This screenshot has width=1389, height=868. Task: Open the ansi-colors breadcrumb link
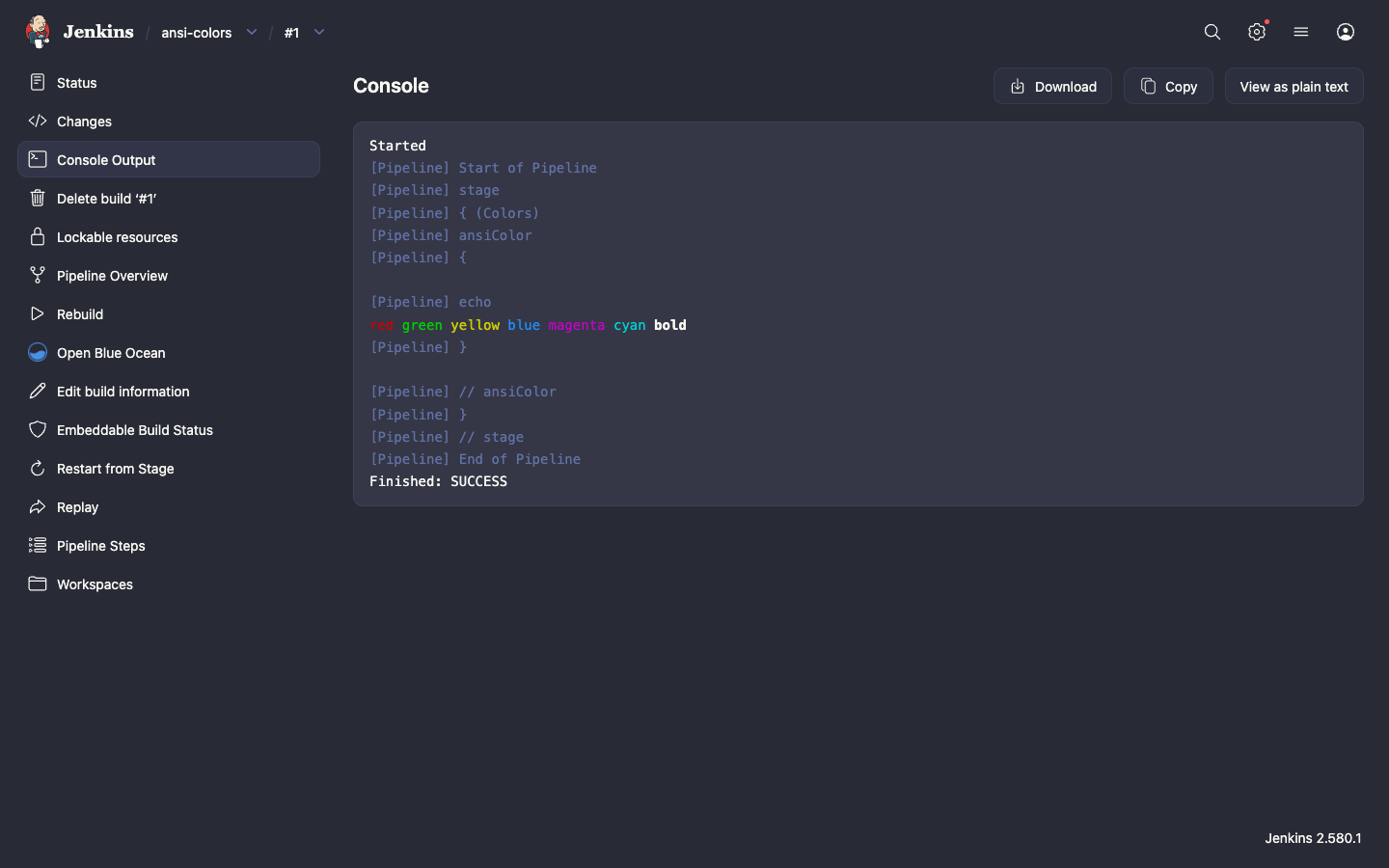click(x=197, y=32)
